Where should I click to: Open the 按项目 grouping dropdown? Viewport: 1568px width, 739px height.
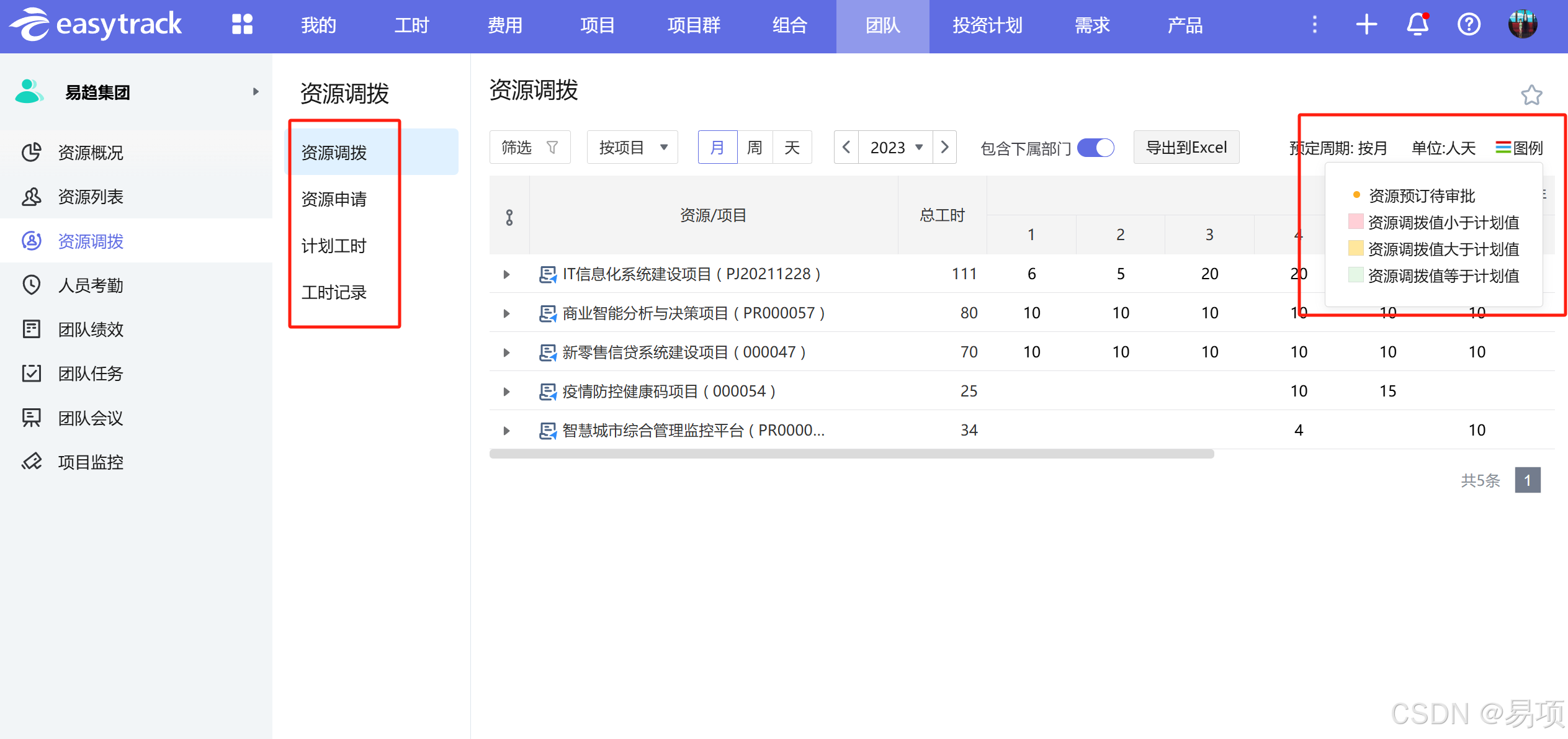tap(632, 148)
